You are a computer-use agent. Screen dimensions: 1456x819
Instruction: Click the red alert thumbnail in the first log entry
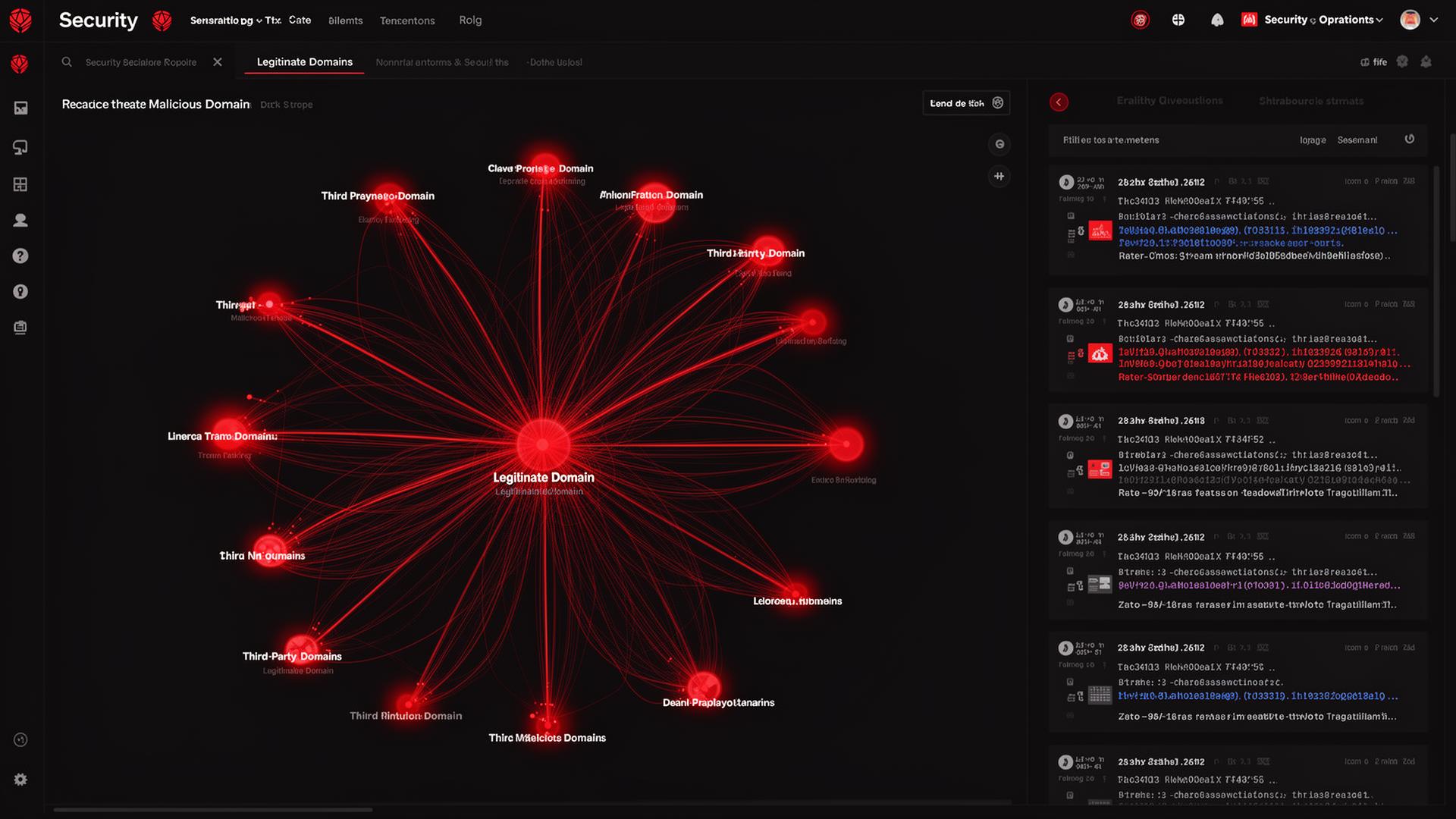(x=1100, y=231)
